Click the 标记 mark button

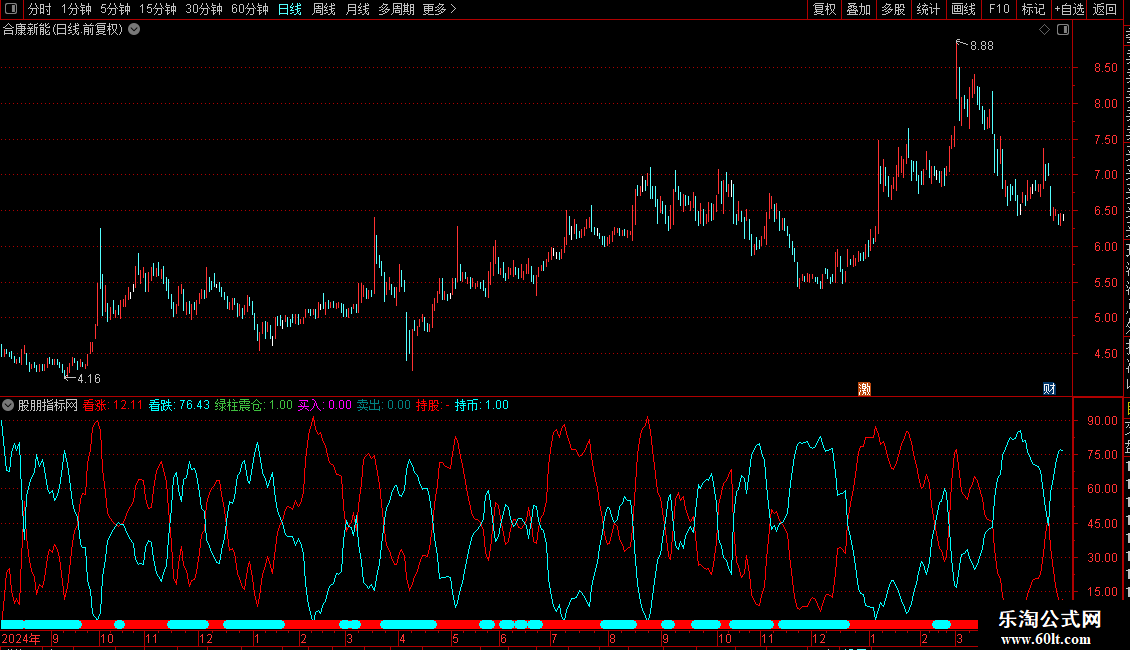coord(1033,9)
